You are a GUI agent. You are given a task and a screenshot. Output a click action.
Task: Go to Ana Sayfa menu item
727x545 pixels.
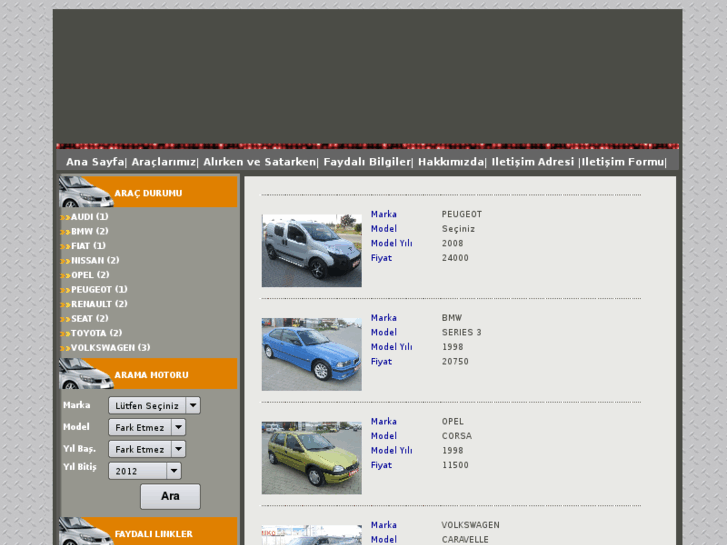pos(94,162)
